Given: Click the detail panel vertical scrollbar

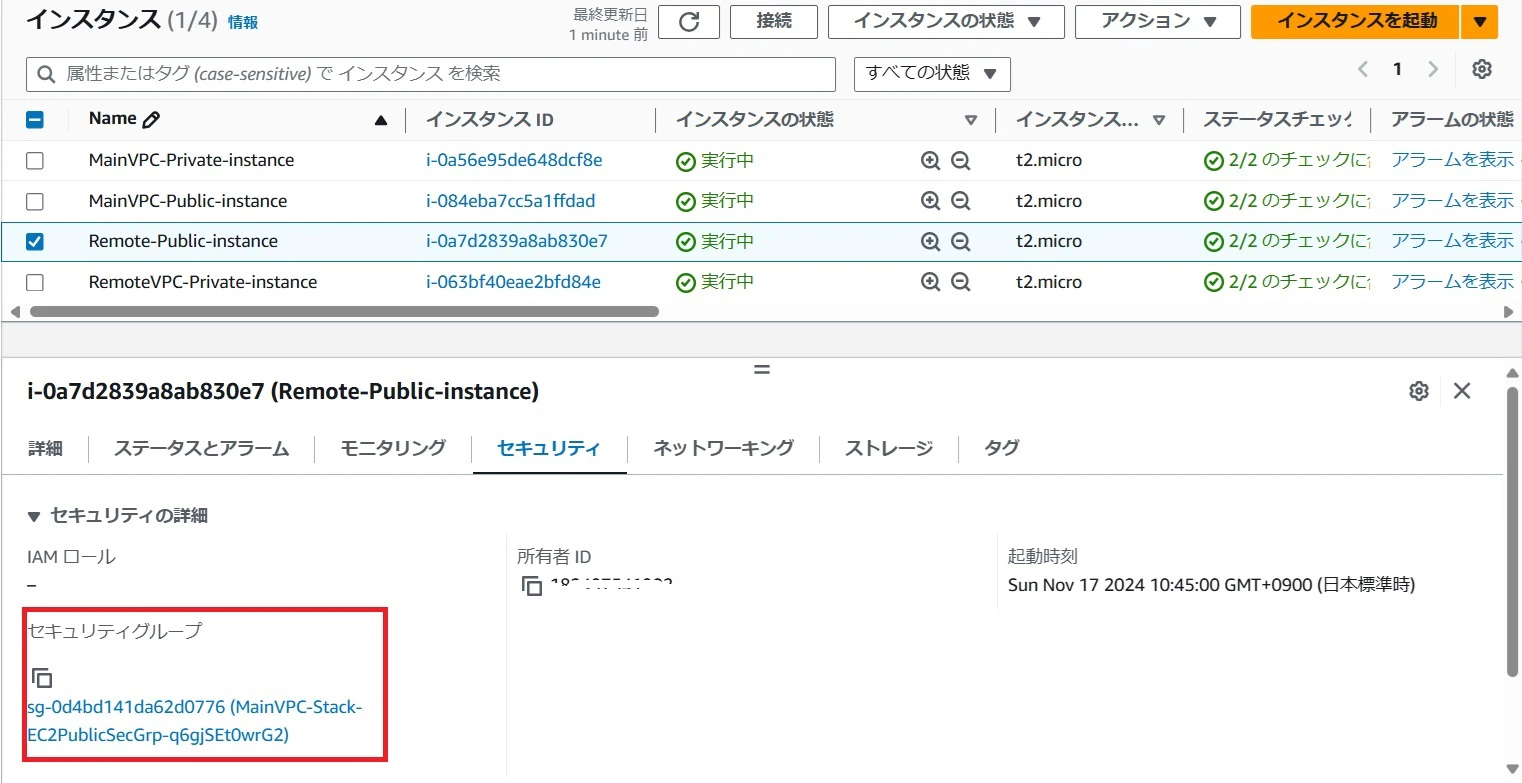Looking at the screenshot, I should (1511, 530).
